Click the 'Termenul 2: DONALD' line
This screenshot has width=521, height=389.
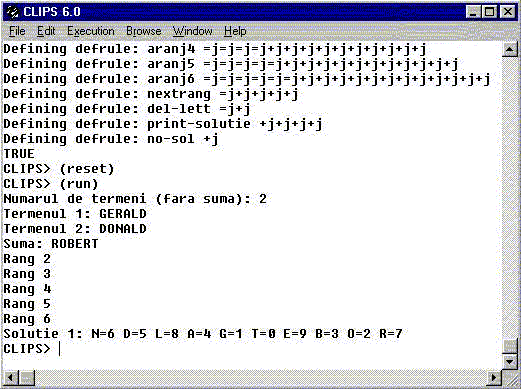75,229
